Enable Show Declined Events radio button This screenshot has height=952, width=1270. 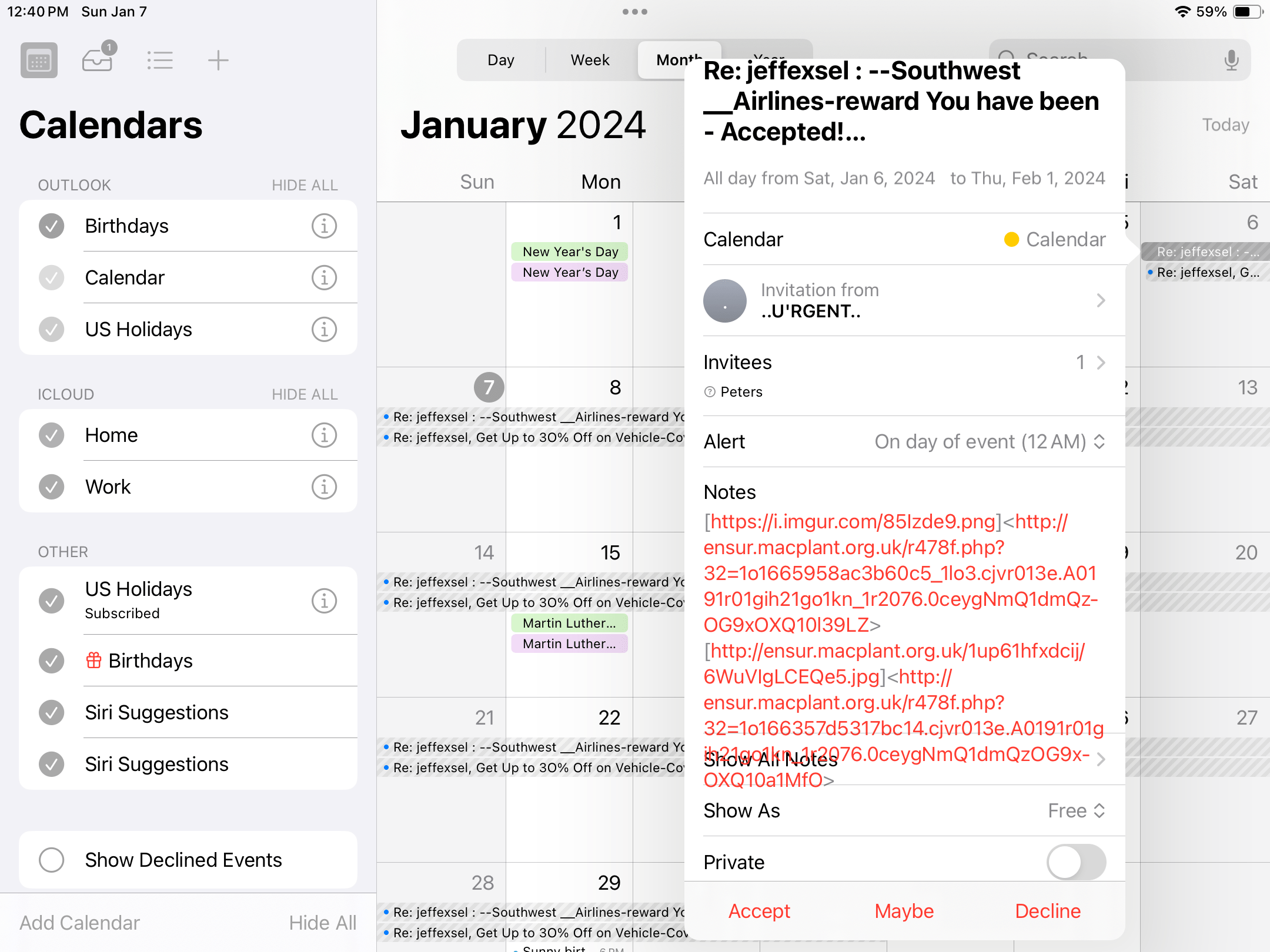52,860
